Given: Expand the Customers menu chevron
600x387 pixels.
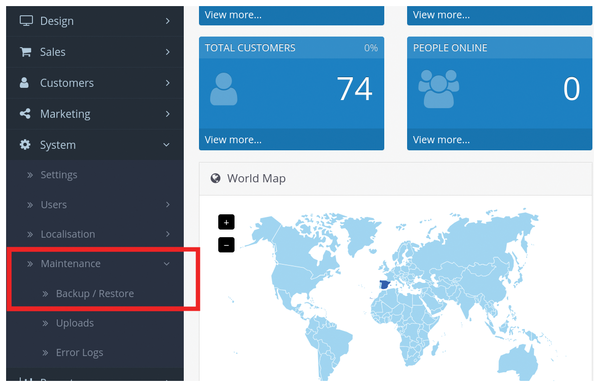Looking at the screenshot, I should [167, 83].
